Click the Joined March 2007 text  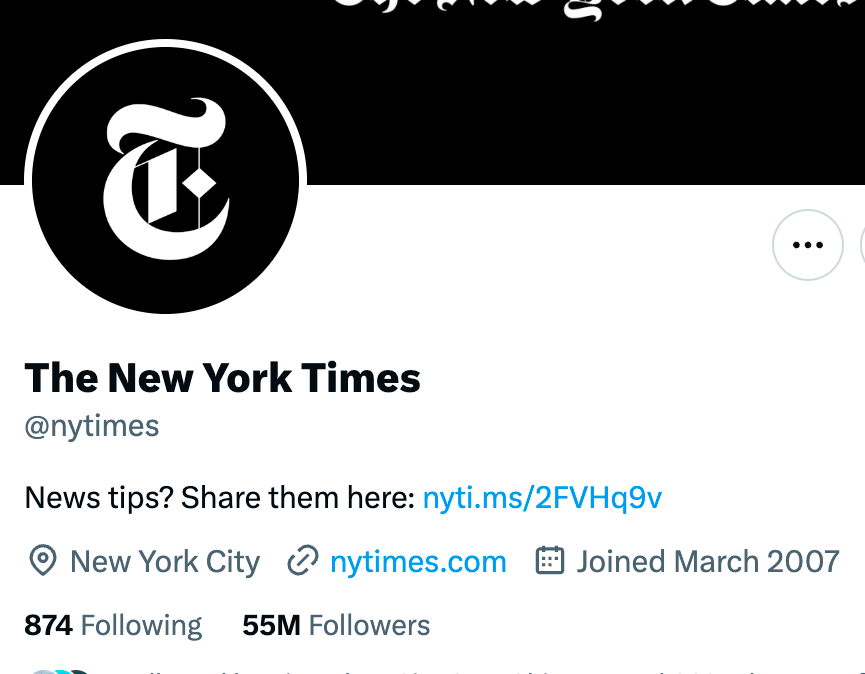(x=708, y=561)
